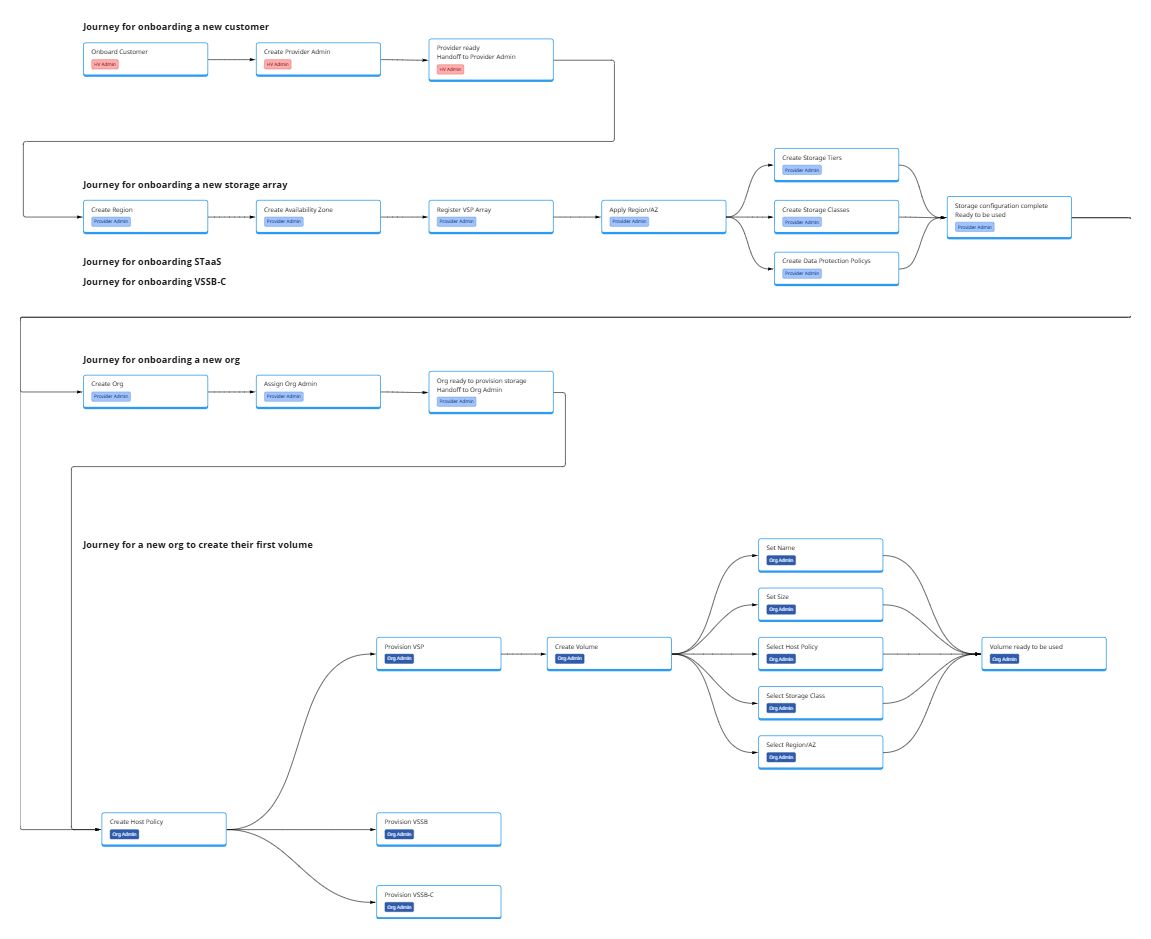Viewport: 1151px width, 939px height.
Task: Click the Provider Admin tag on Create Storage Tiers
Action: (802, 170)
